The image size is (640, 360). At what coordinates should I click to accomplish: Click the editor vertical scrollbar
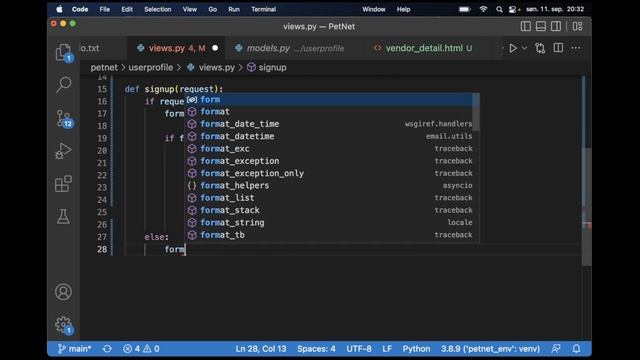point(587,206)
